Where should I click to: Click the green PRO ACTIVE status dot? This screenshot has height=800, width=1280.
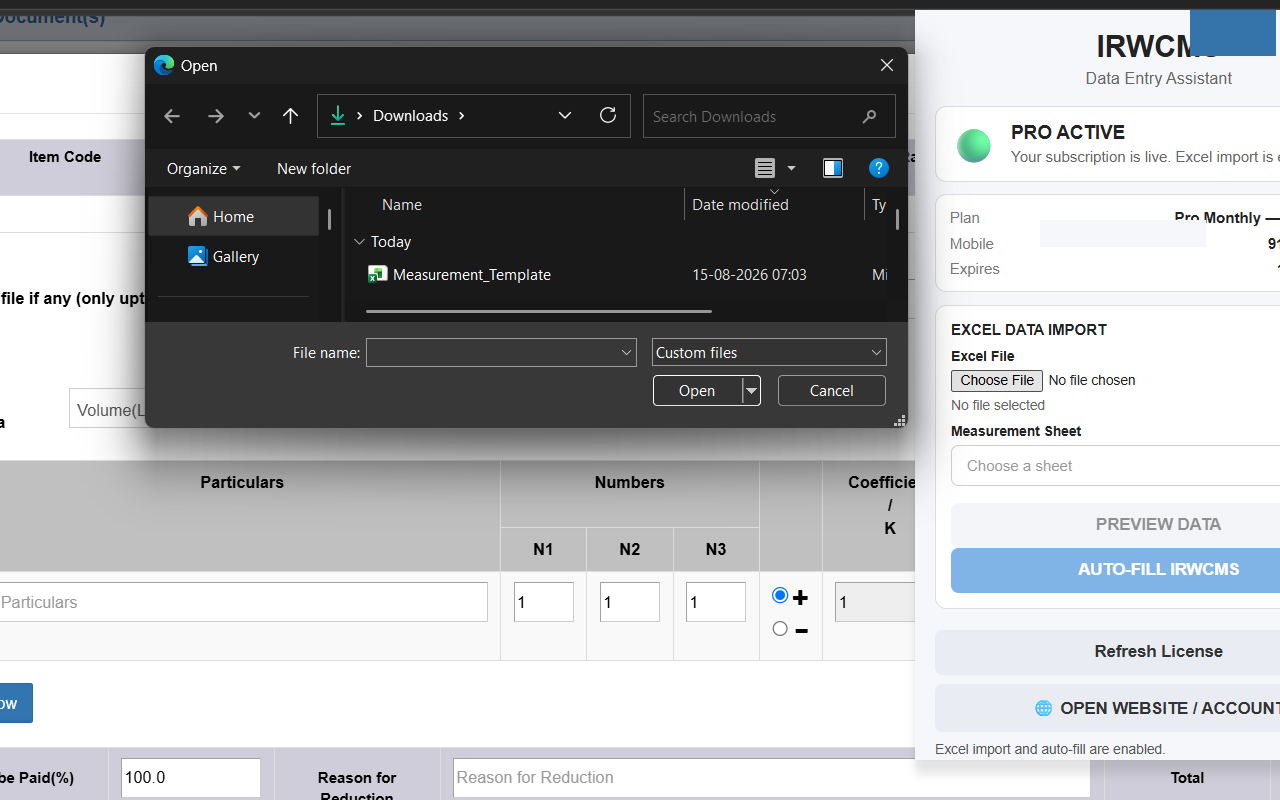coord(974,146)
